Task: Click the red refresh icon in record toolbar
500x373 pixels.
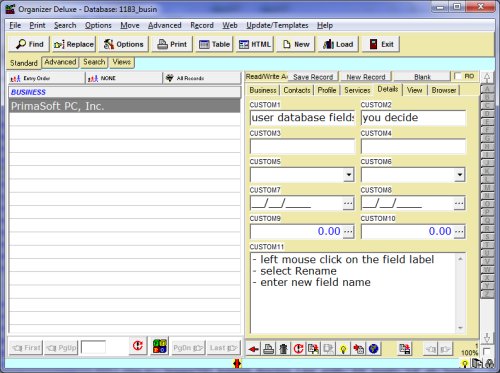Action: coord(298,349)
